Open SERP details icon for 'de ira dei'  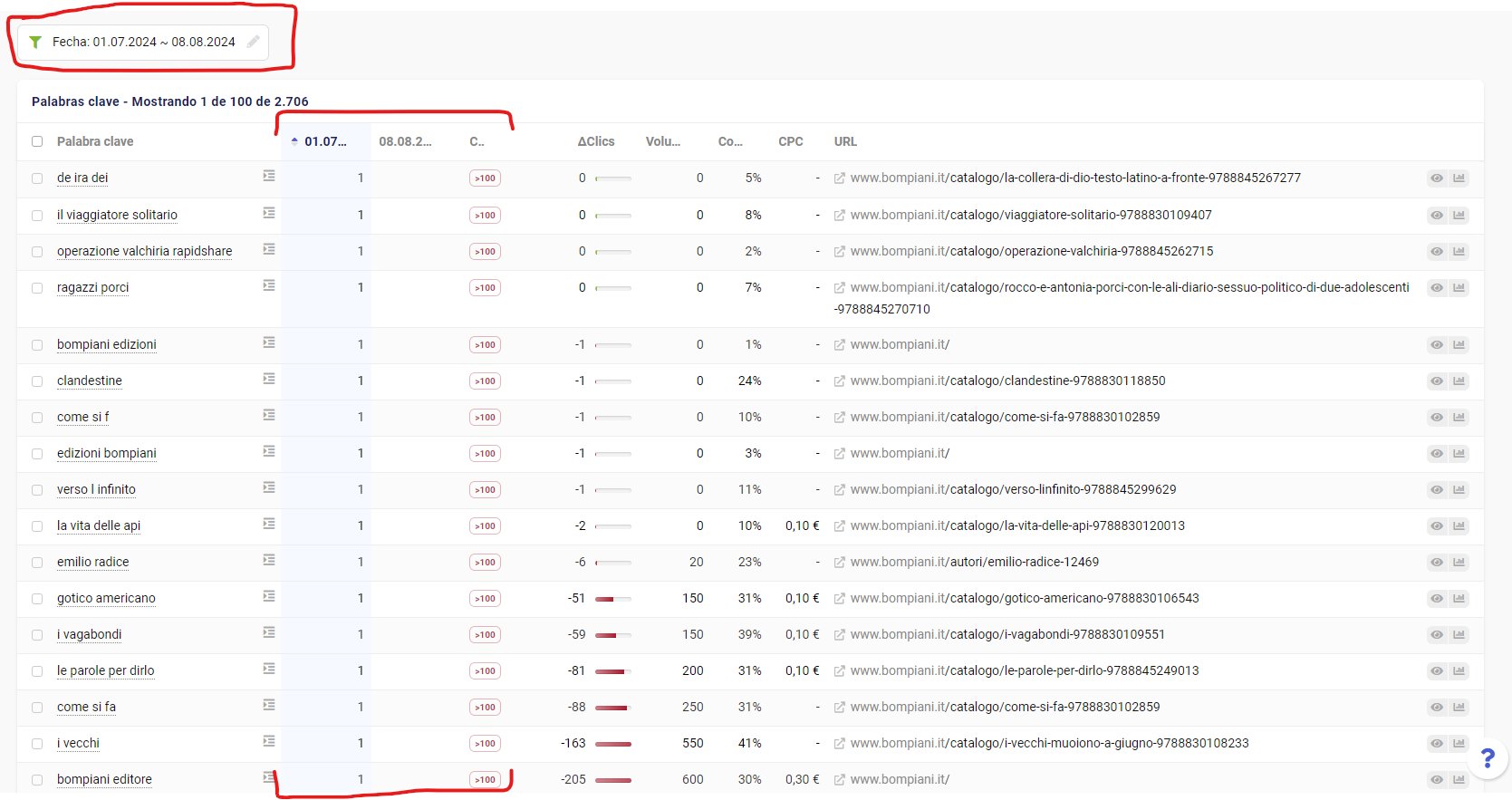click(269, 176)
